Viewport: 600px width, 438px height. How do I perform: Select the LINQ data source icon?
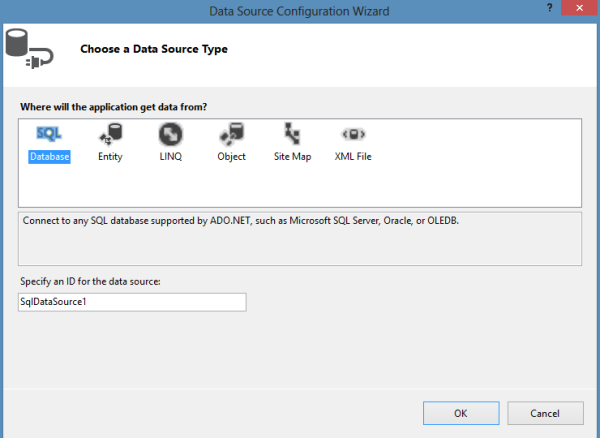tap(169, 133)
